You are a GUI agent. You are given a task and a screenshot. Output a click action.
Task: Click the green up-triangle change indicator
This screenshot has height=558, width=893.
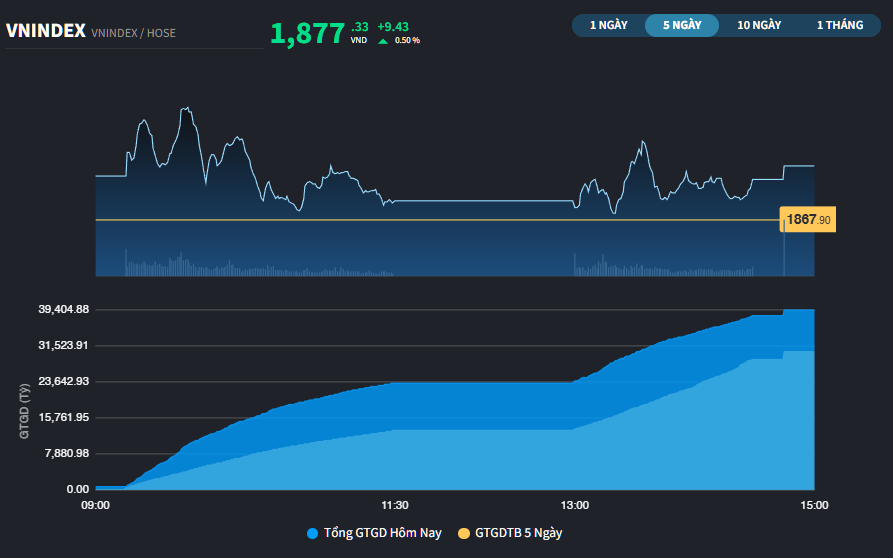point(383,41)
